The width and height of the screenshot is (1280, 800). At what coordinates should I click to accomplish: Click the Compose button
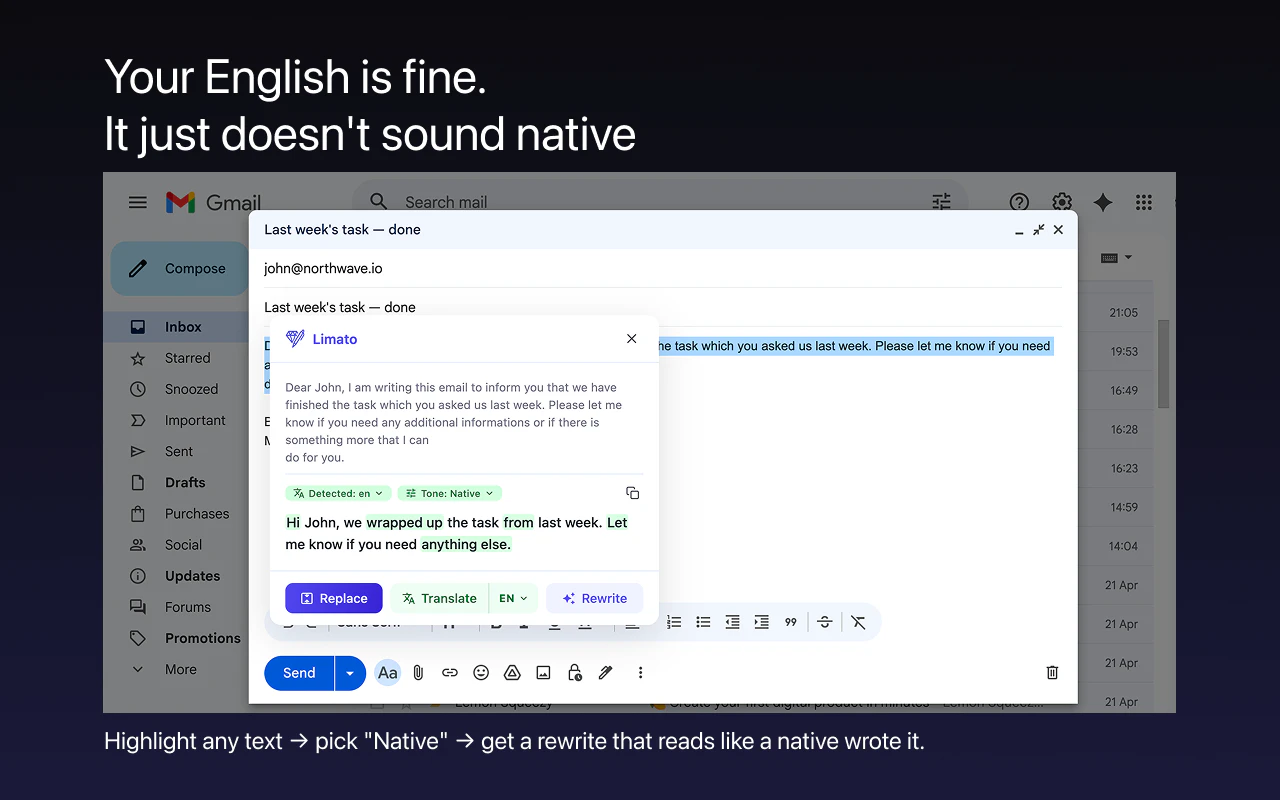pos(180,268)
